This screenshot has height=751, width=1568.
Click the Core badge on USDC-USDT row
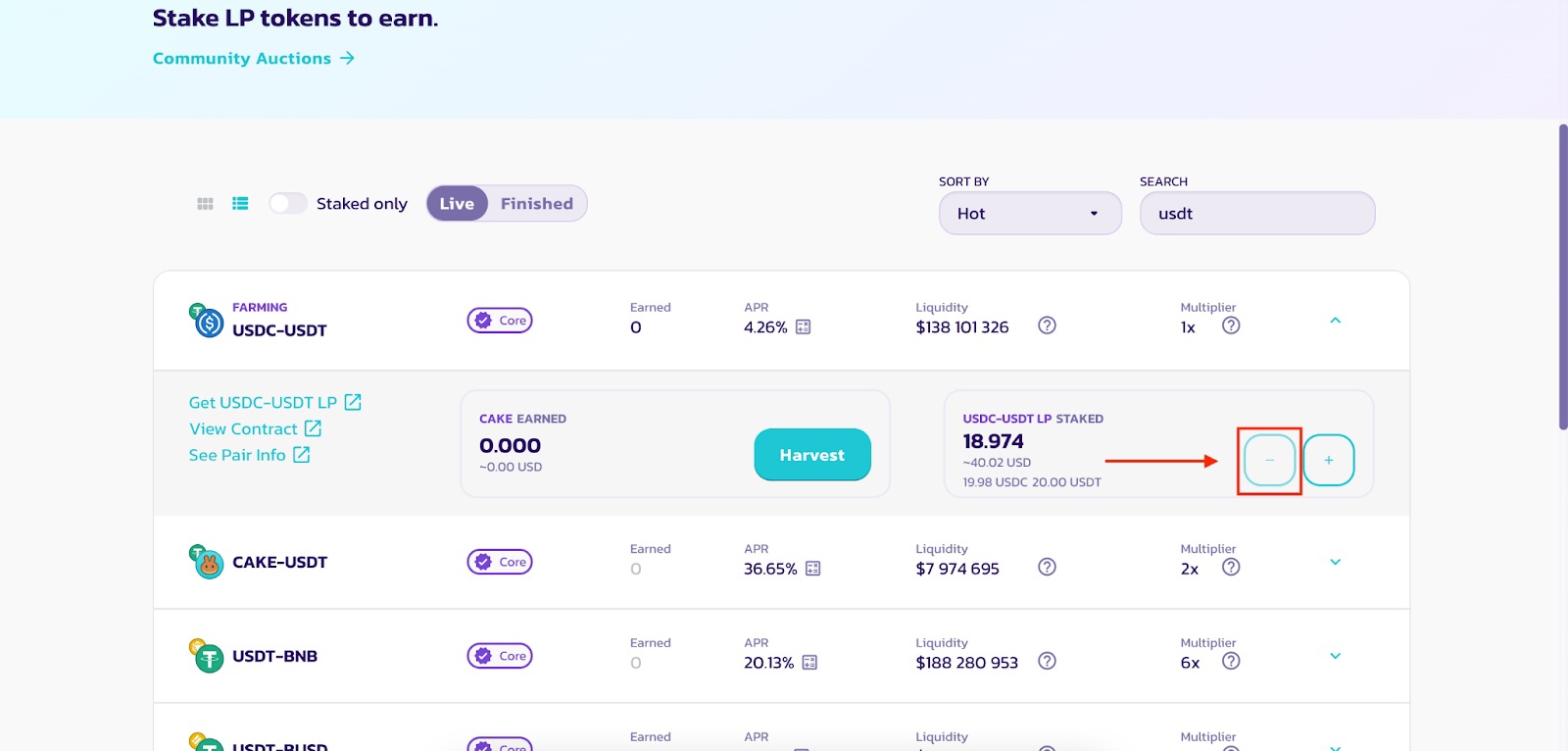pyautogui.click(x=500, y=320)
